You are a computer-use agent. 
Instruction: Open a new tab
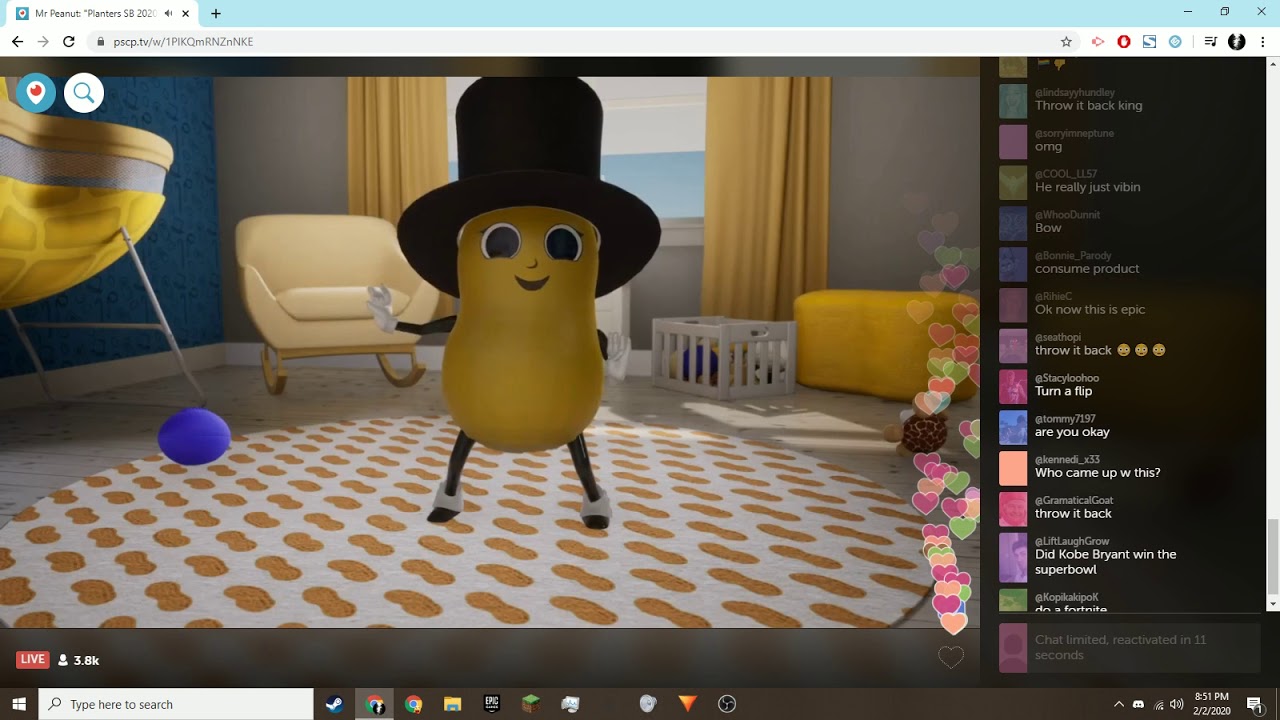(216, 13)
